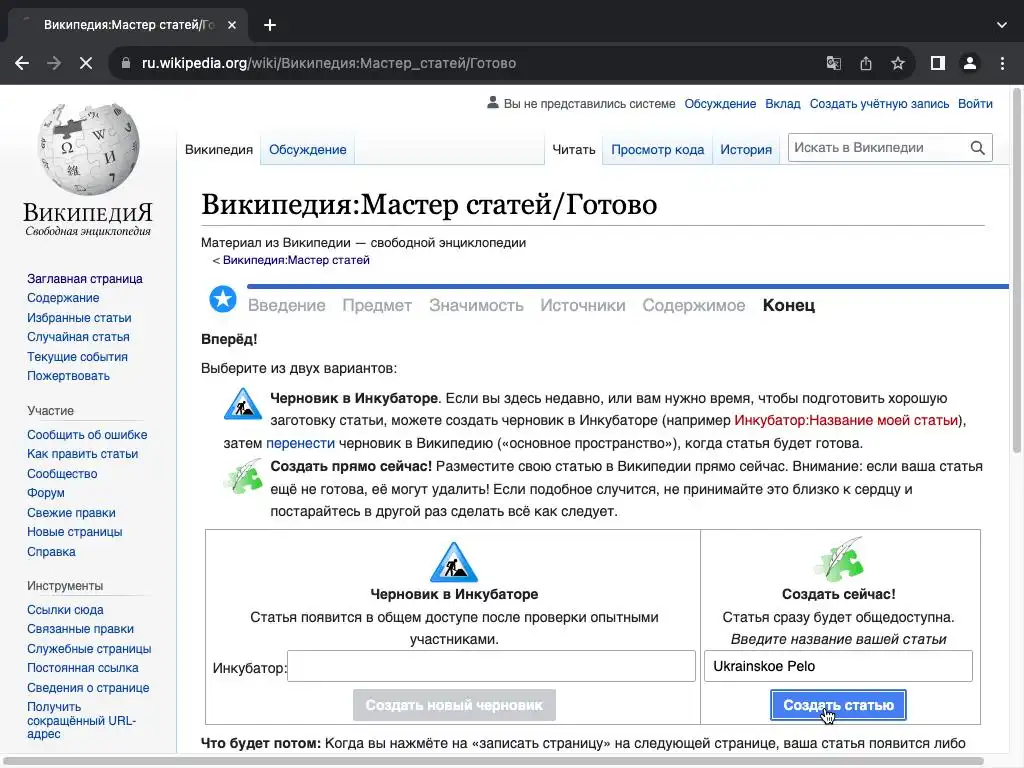Open Заглавная страница in sidebar
The width and height of the screenshot is (1024, 768).
point(85,279)
